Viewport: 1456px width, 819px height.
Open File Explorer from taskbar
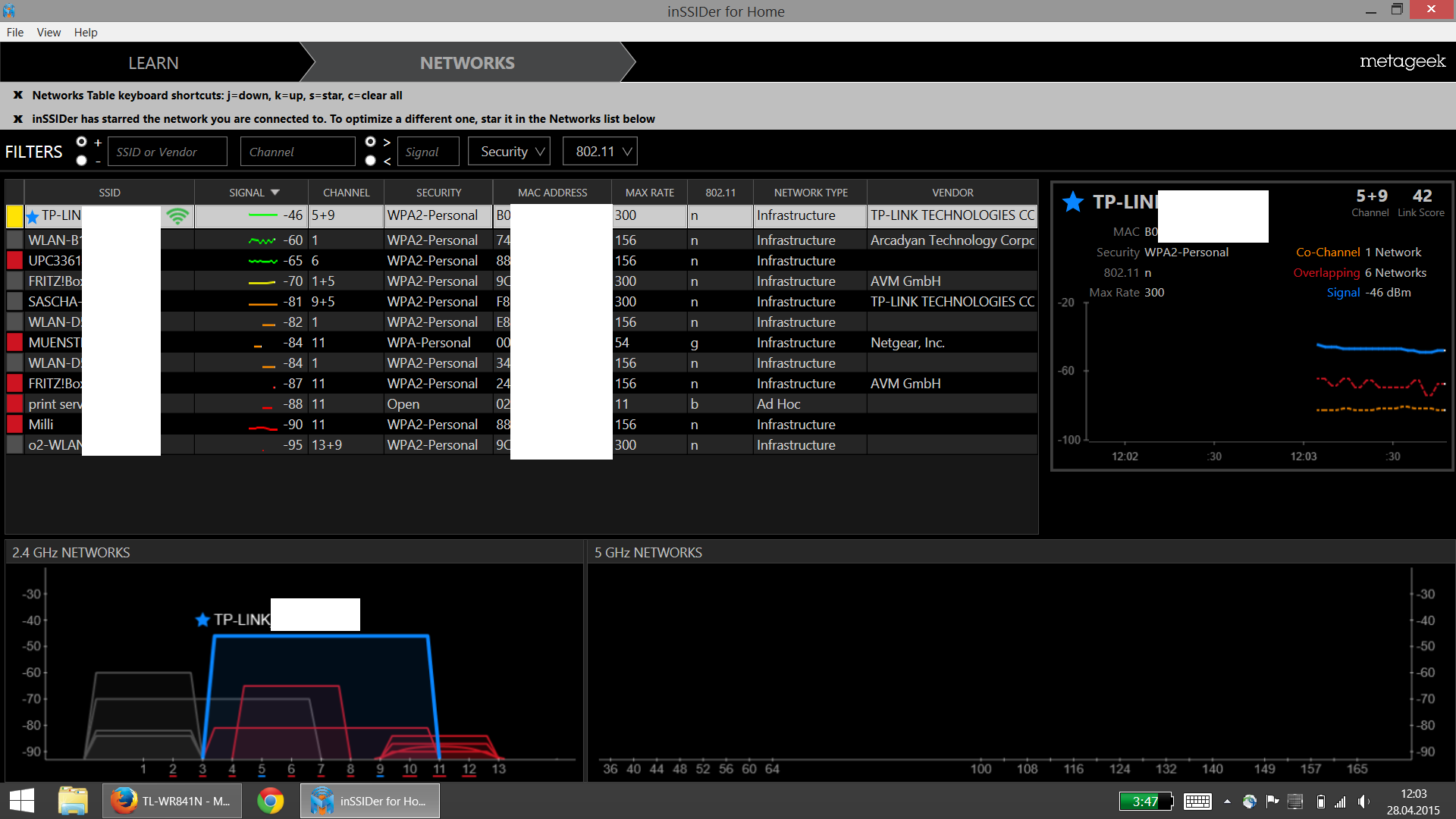point(73,801)
